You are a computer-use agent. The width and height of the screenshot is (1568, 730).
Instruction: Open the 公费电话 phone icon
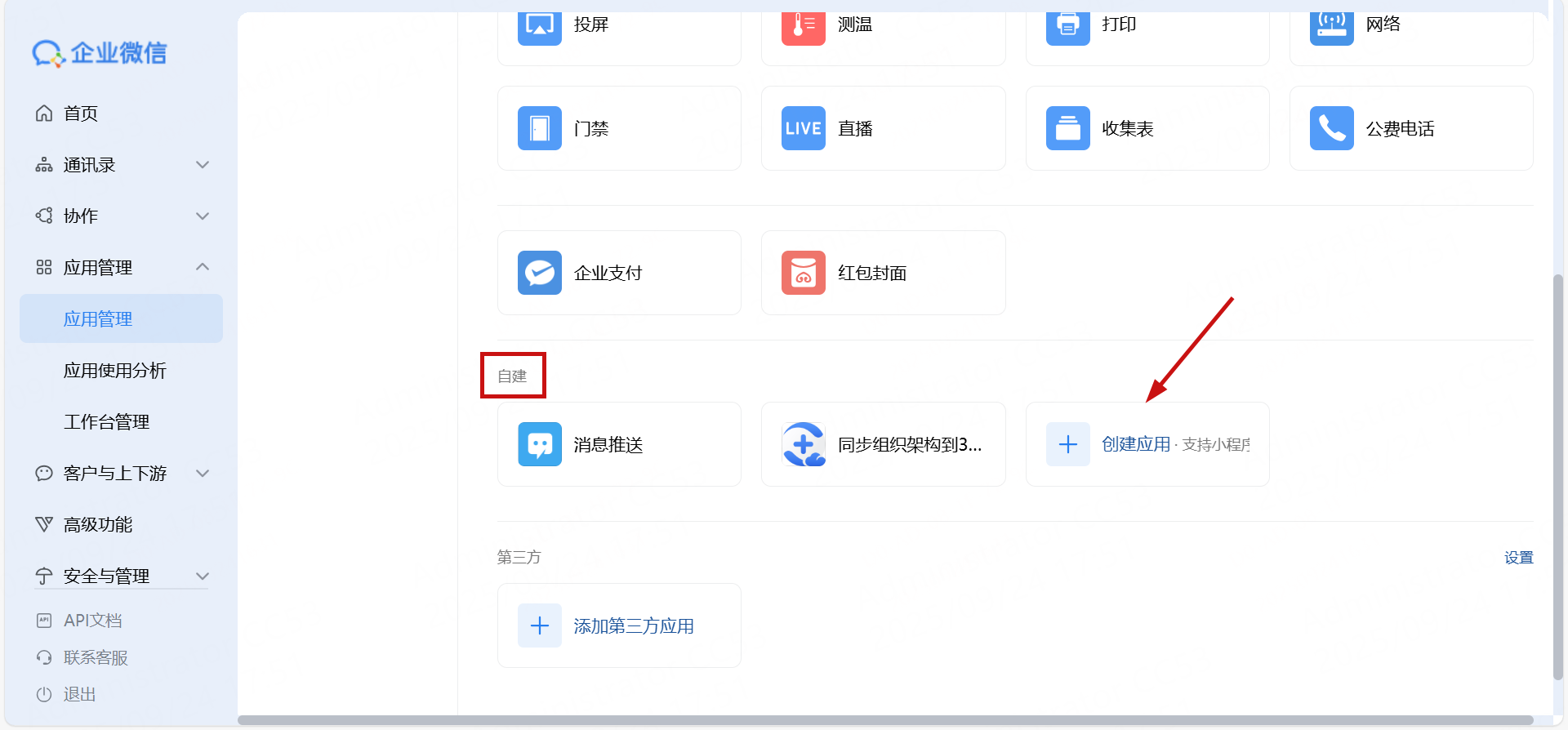pos(1331,128)
